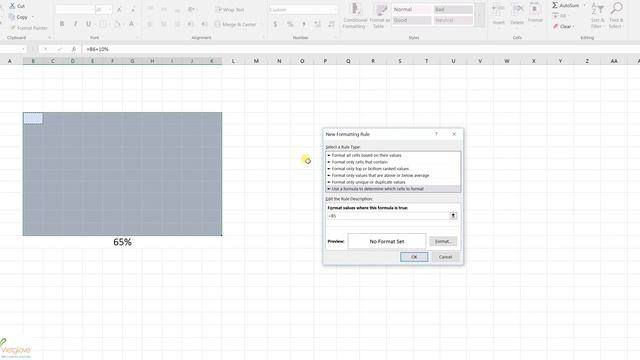Viewport: 640px width, 360px height.
Task: Open Find & Select magnifier menu
Action: (616, 16)
